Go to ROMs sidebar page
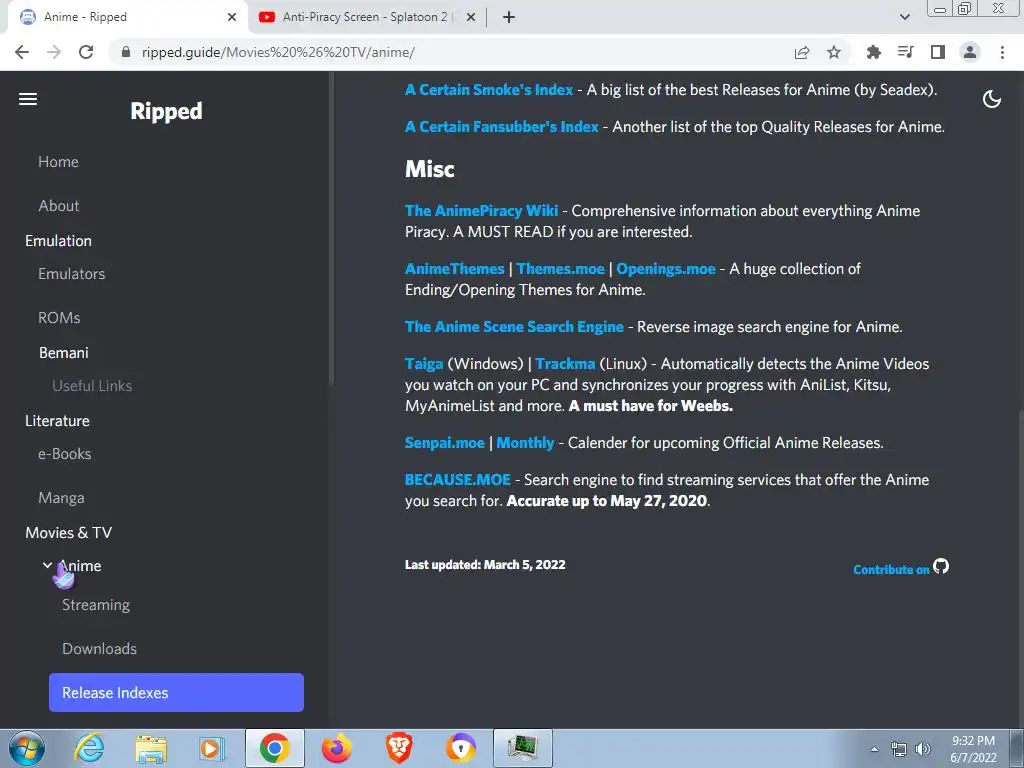 pyautogui.click(x=59, y=317)
